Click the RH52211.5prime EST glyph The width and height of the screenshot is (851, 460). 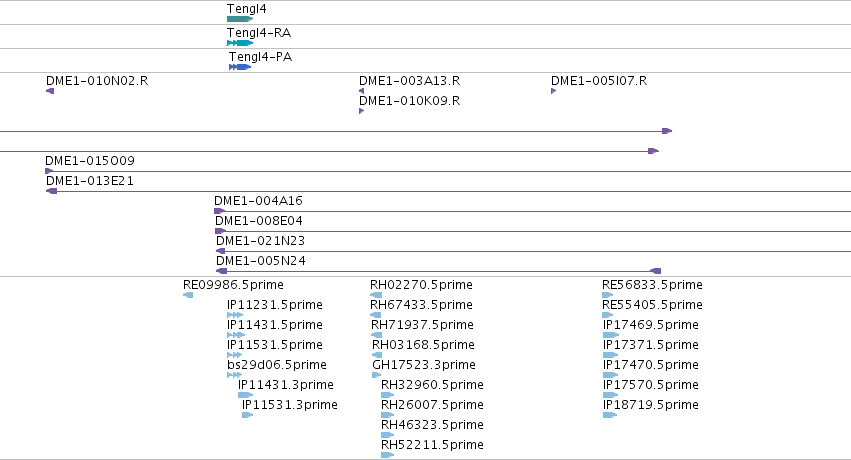pyautogui.click(x=388, y=455)
